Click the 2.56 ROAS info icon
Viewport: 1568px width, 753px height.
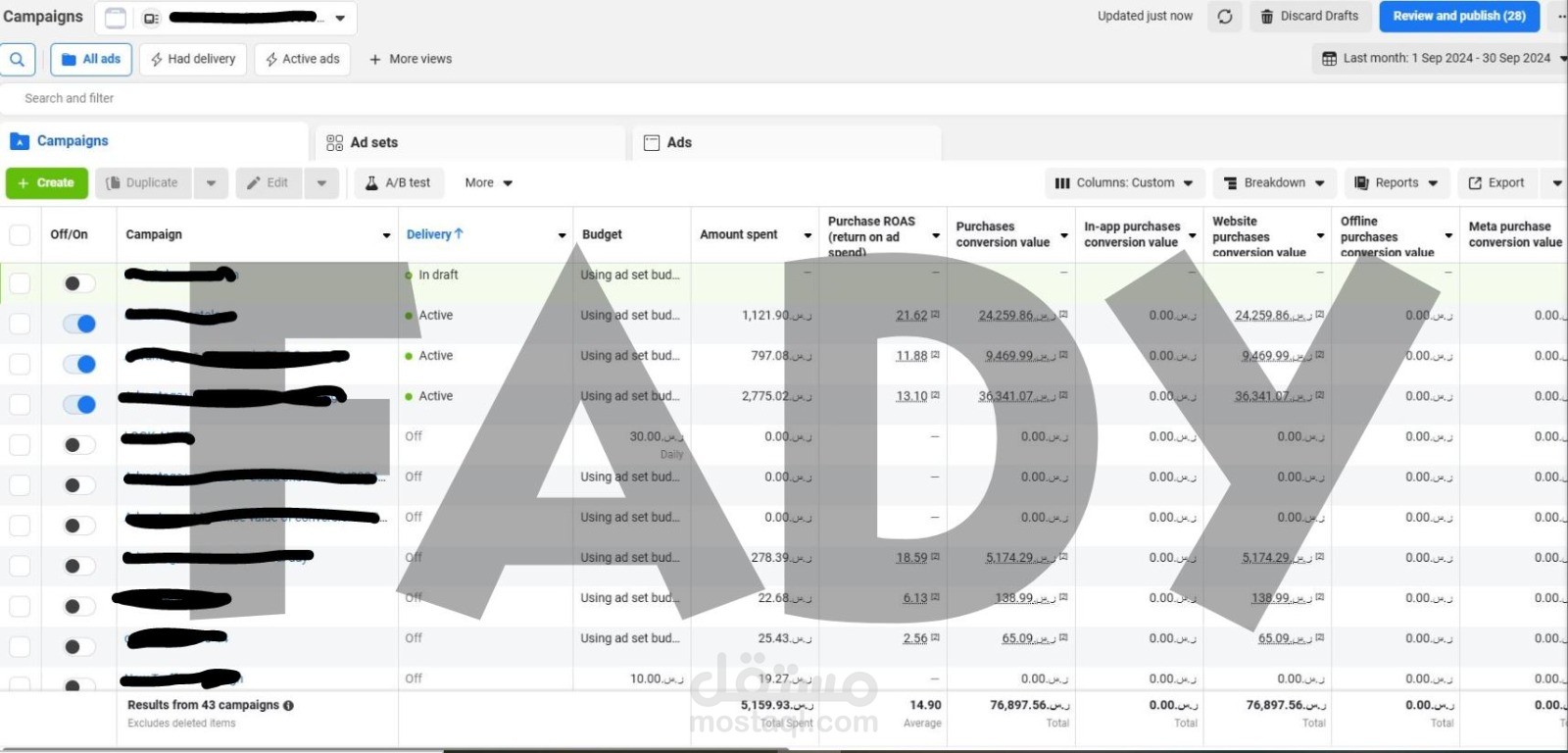(x=935, y=637)
